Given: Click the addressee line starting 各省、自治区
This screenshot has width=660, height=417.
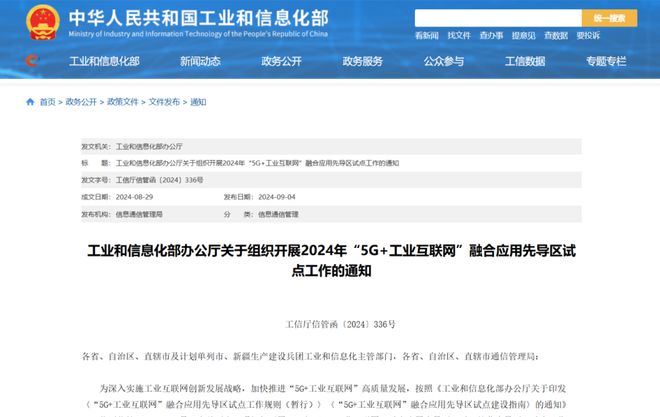Looking at the screenshot, I should pyautogui.click(x=310, y=356).
